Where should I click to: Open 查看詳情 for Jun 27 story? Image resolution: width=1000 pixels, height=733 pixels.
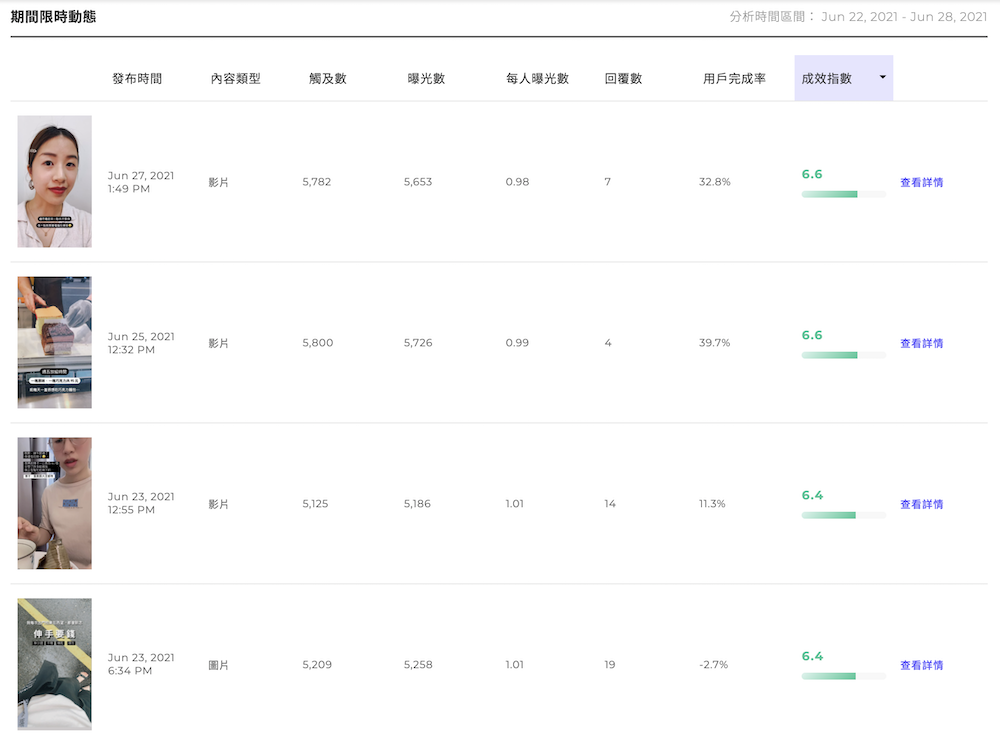click(921, 182)
